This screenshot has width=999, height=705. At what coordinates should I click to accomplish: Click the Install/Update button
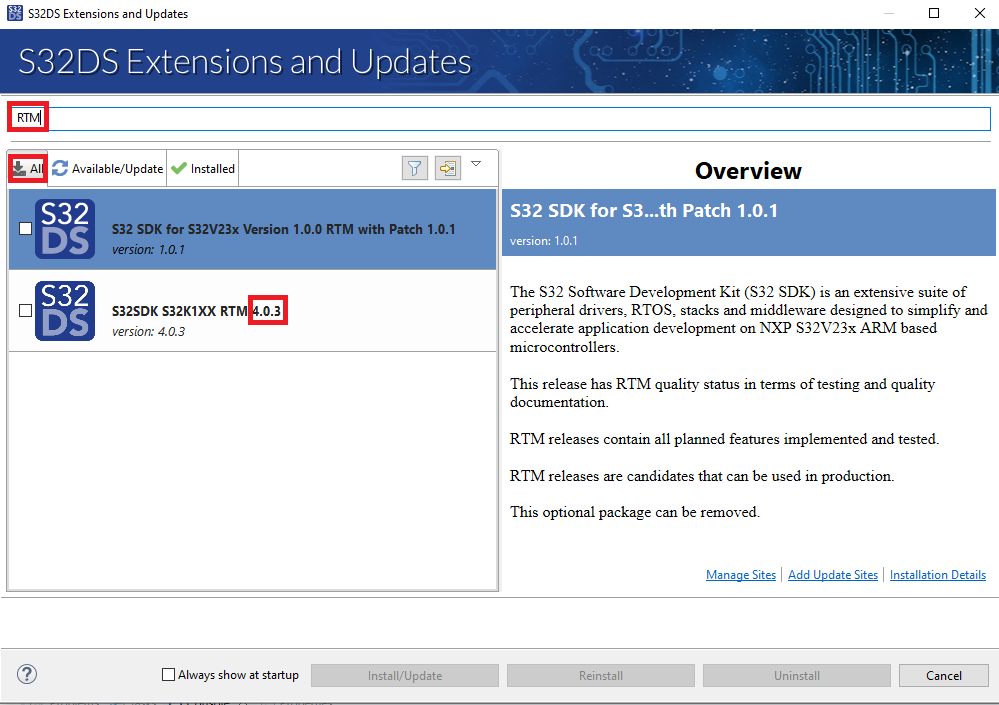(404, 674)
